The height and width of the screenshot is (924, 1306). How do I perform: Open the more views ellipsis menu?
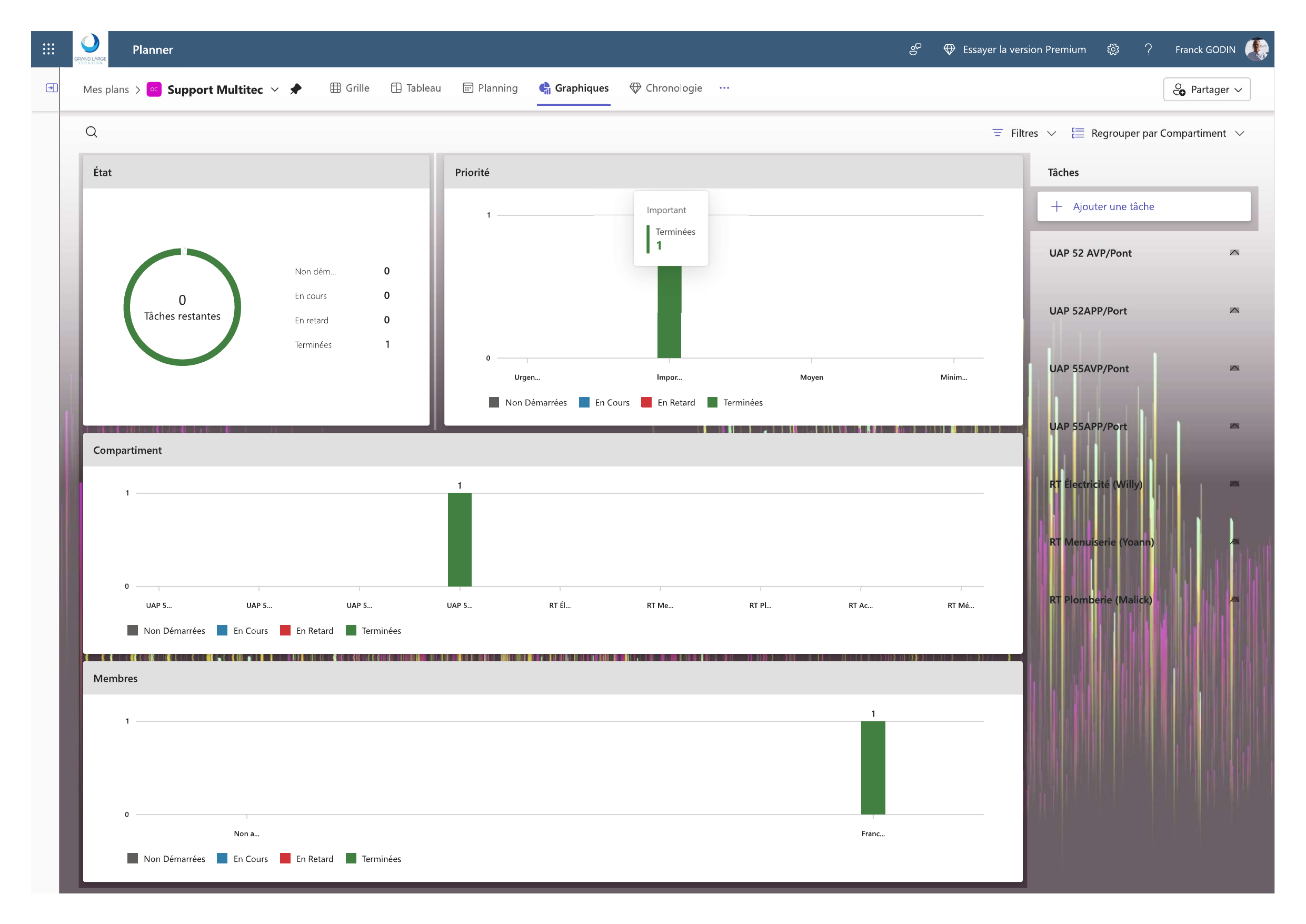(x=723, y=88)
